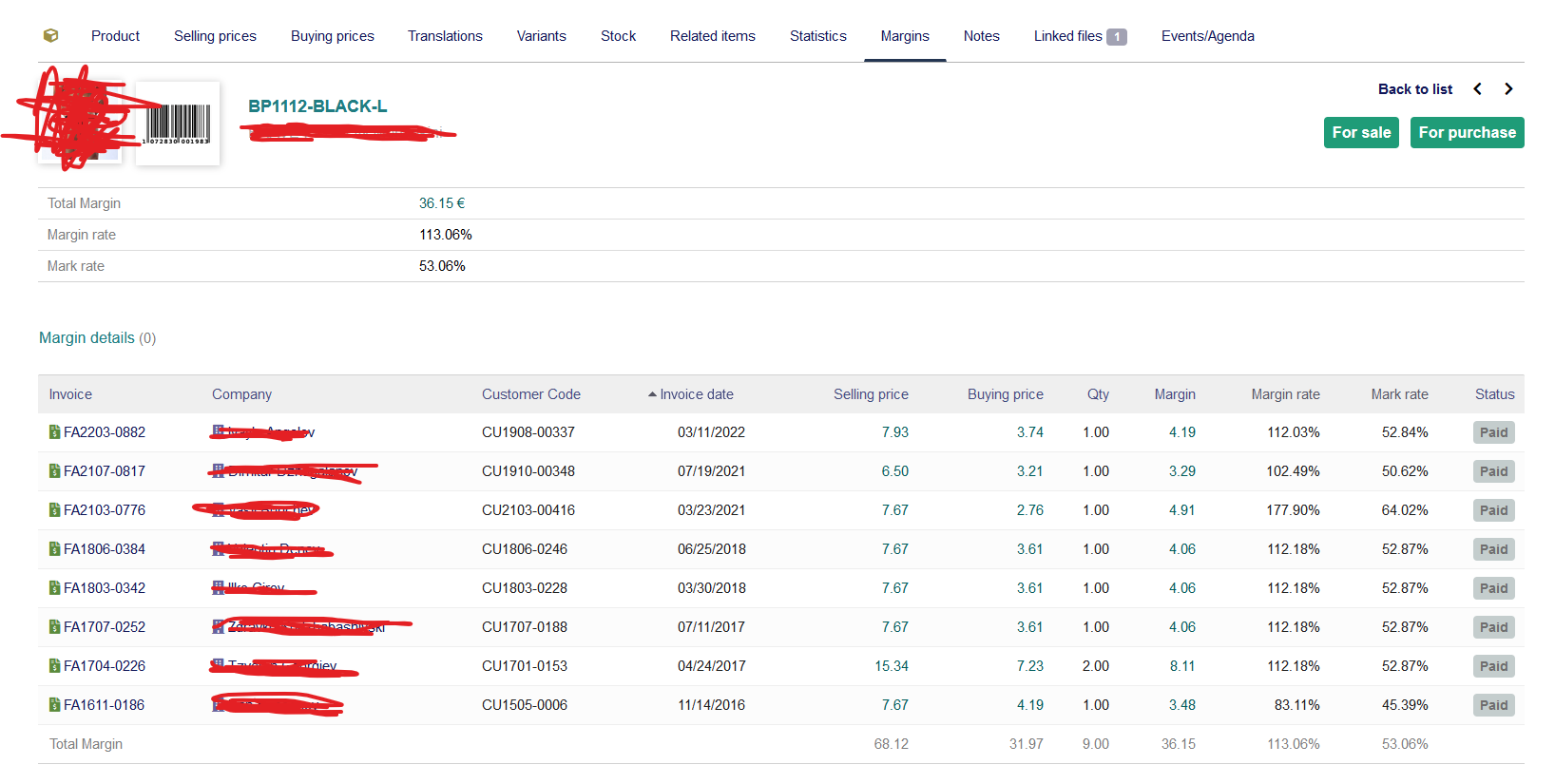Select customer code CU1908-00337
1555x784 pixels.
click(x=528, y=432)
